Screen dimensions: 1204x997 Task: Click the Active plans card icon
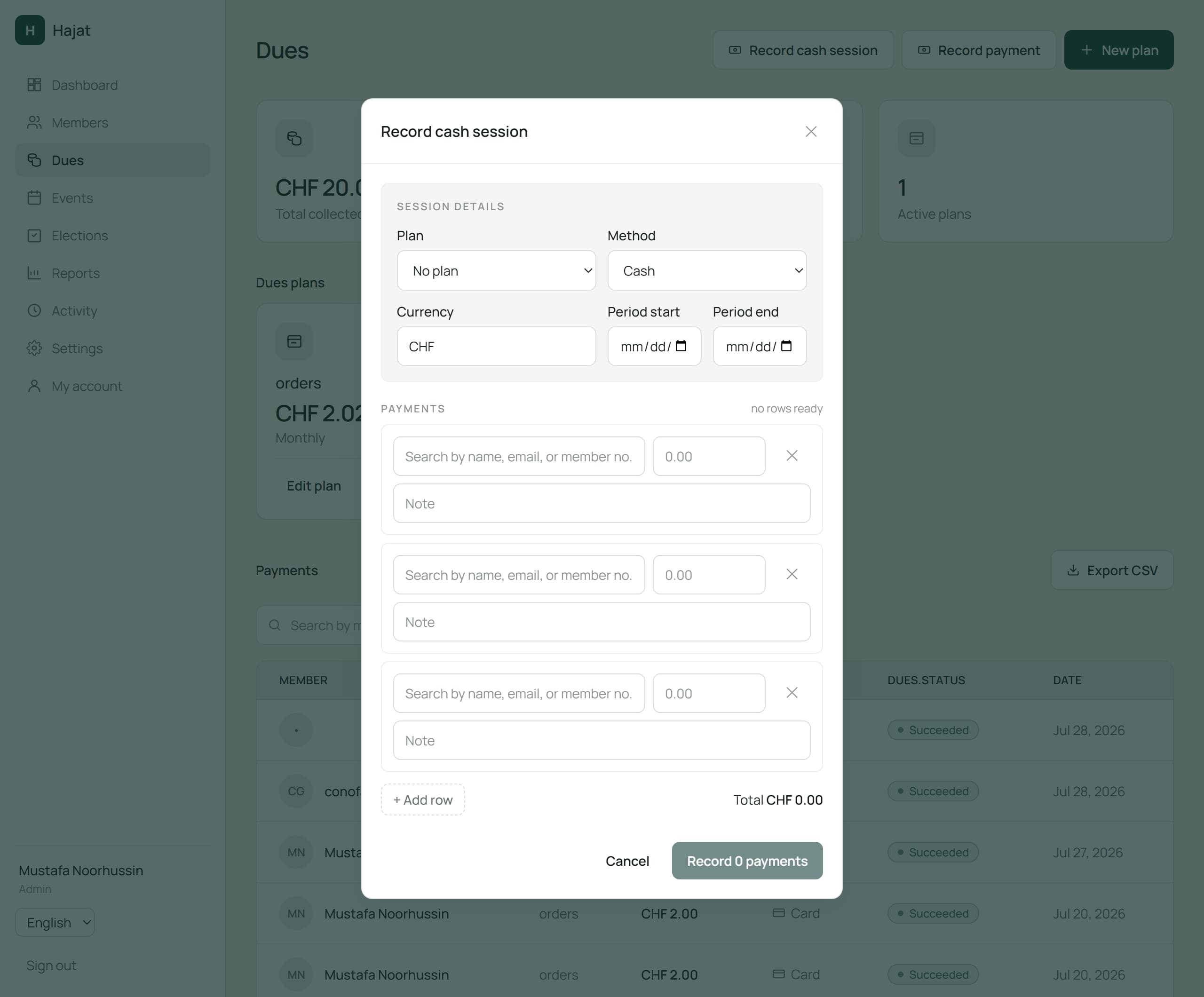[916, 138]
